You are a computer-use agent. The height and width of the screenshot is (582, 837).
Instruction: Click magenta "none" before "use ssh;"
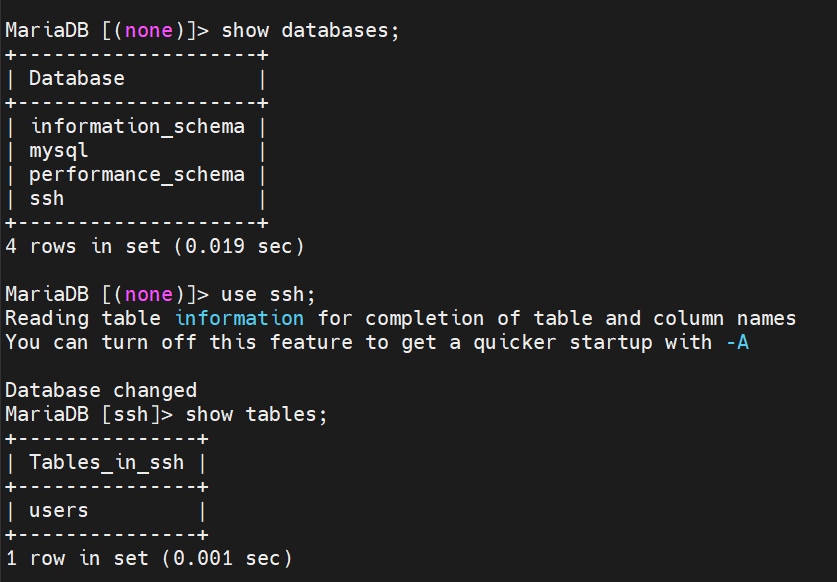[x=149, y=294]
